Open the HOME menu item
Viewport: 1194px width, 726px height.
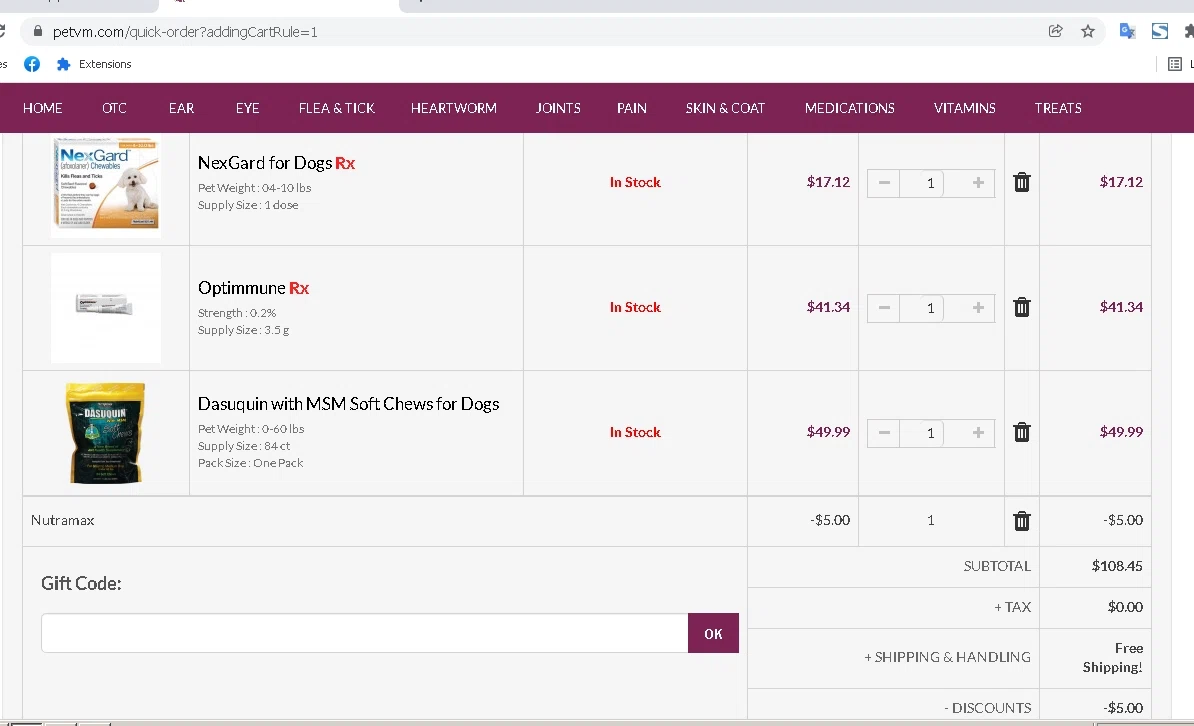click(43, 108)
